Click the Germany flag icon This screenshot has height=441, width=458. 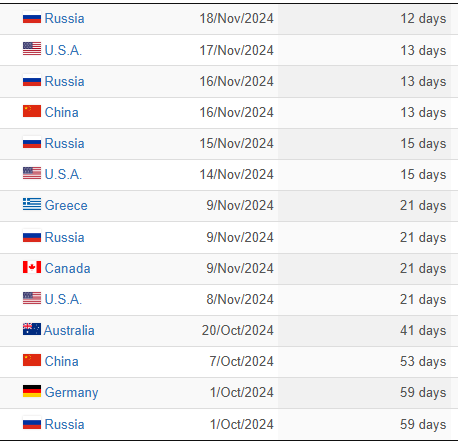(x=32, y=391)
